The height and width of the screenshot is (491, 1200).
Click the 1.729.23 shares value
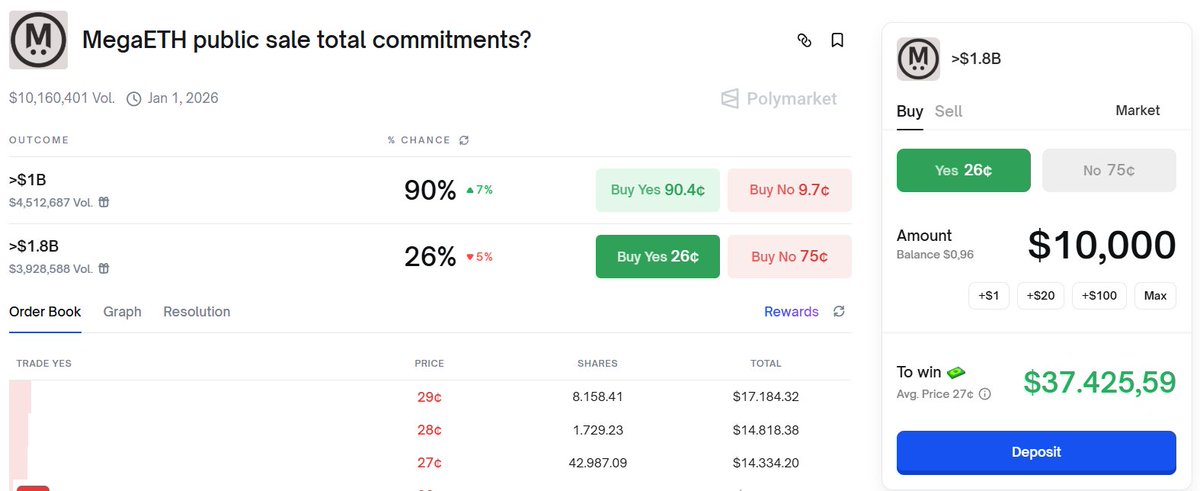tap(597, 430)
